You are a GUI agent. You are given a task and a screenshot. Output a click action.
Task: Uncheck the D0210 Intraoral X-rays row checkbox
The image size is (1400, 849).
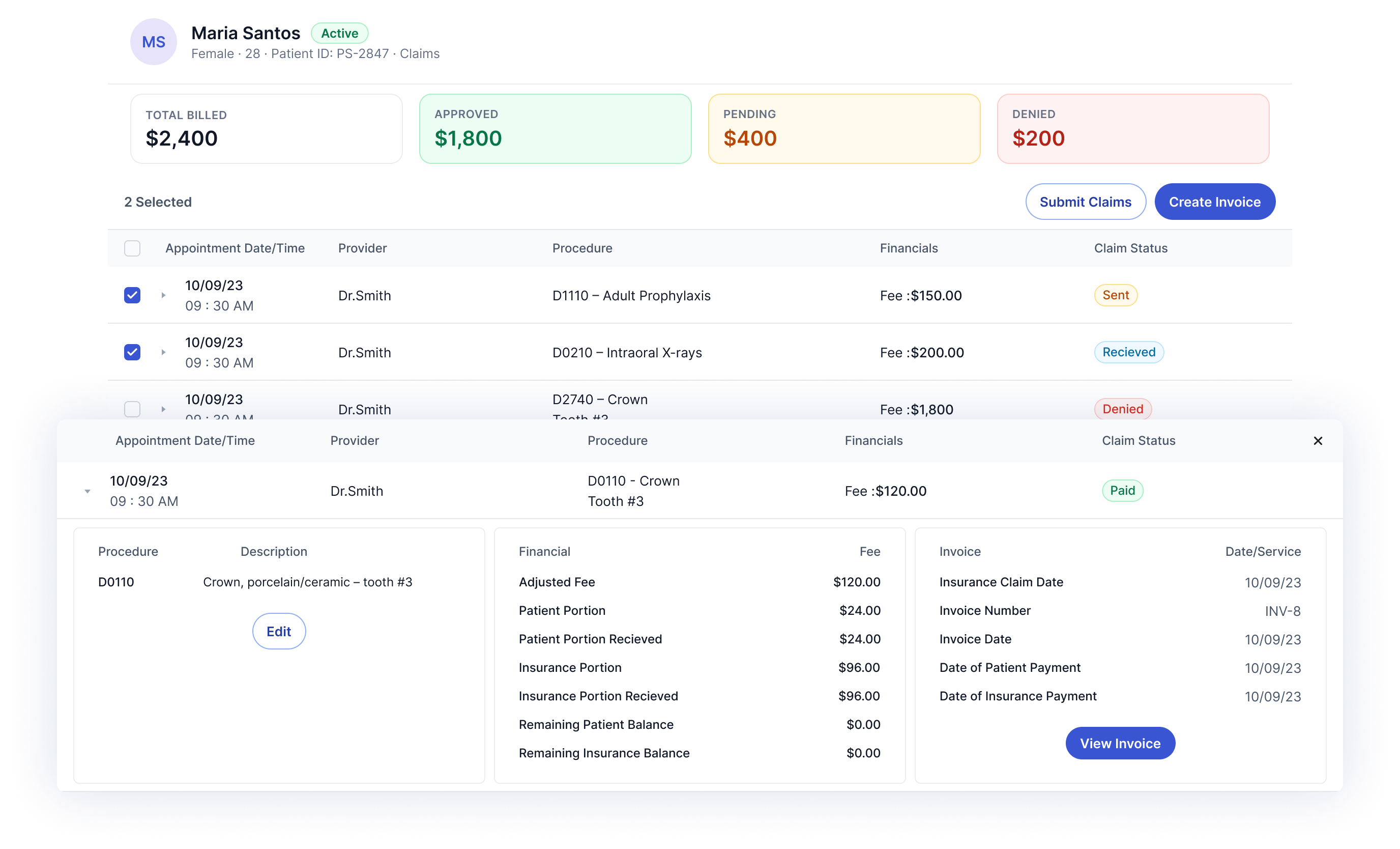[132, 352]
